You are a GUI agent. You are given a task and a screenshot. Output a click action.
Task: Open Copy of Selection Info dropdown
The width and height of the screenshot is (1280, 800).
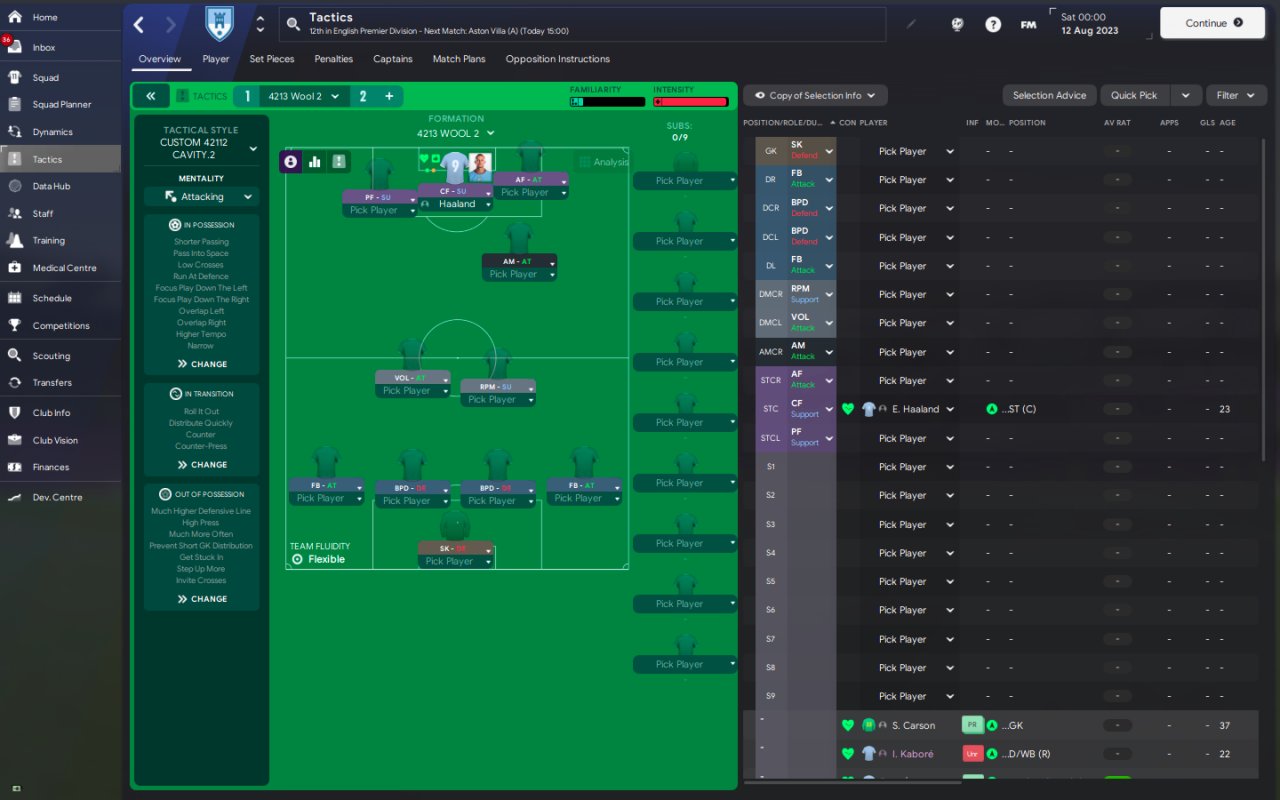coord(815,95)
